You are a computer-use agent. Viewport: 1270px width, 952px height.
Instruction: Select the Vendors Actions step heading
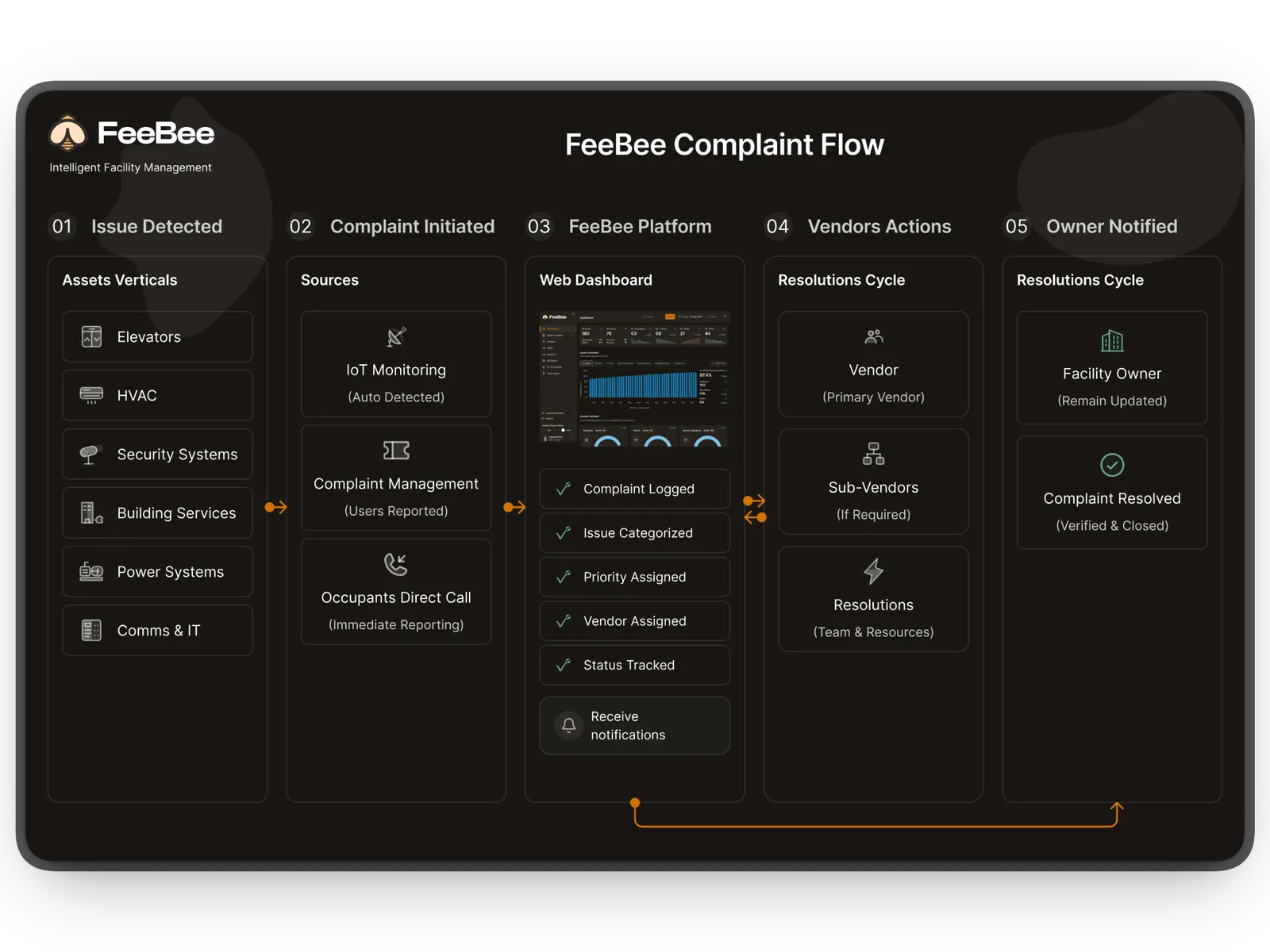coord(879,226)
